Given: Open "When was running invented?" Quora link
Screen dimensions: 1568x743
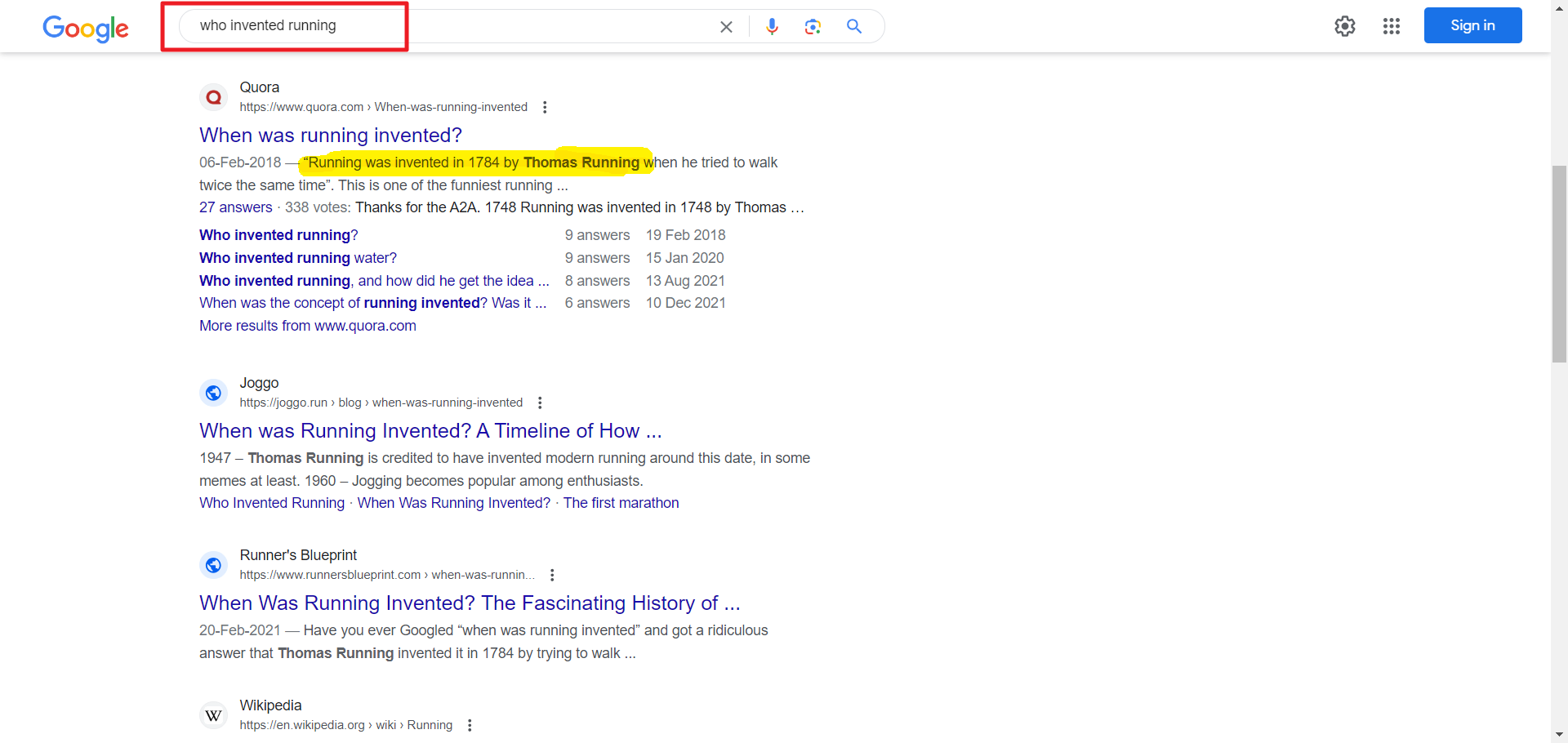Looking at the screenshot, I should pyautogui.click(x=330, y=135).
